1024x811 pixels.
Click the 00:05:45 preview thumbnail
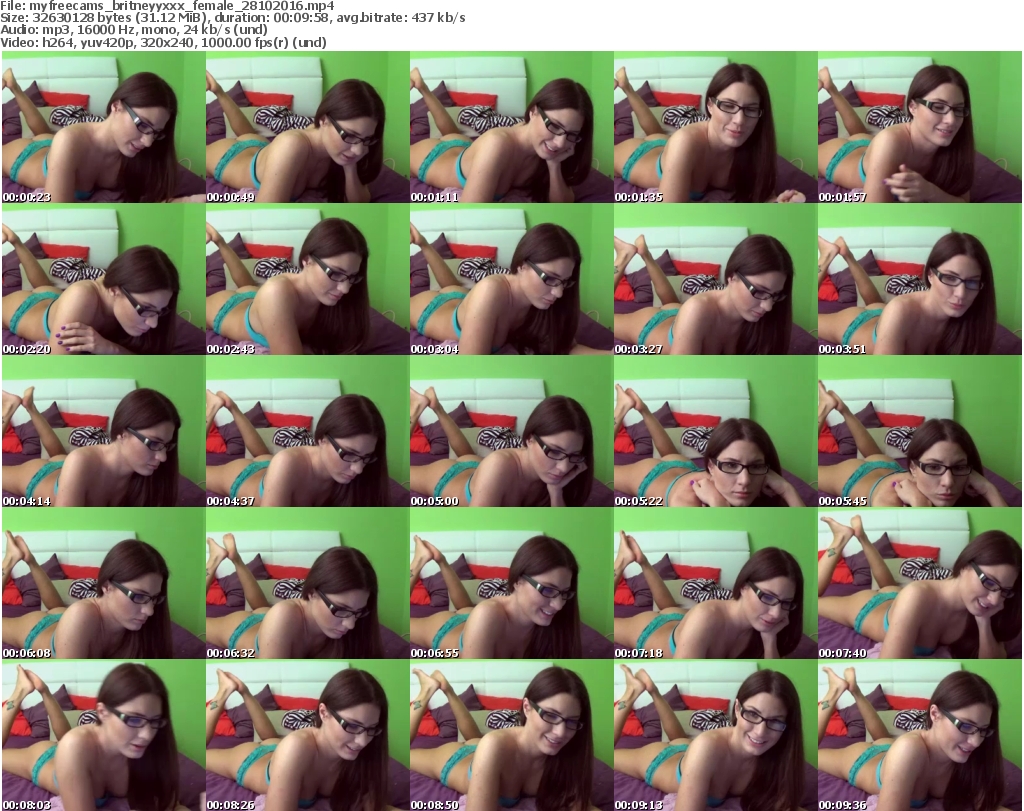click(x=920, y=431)
